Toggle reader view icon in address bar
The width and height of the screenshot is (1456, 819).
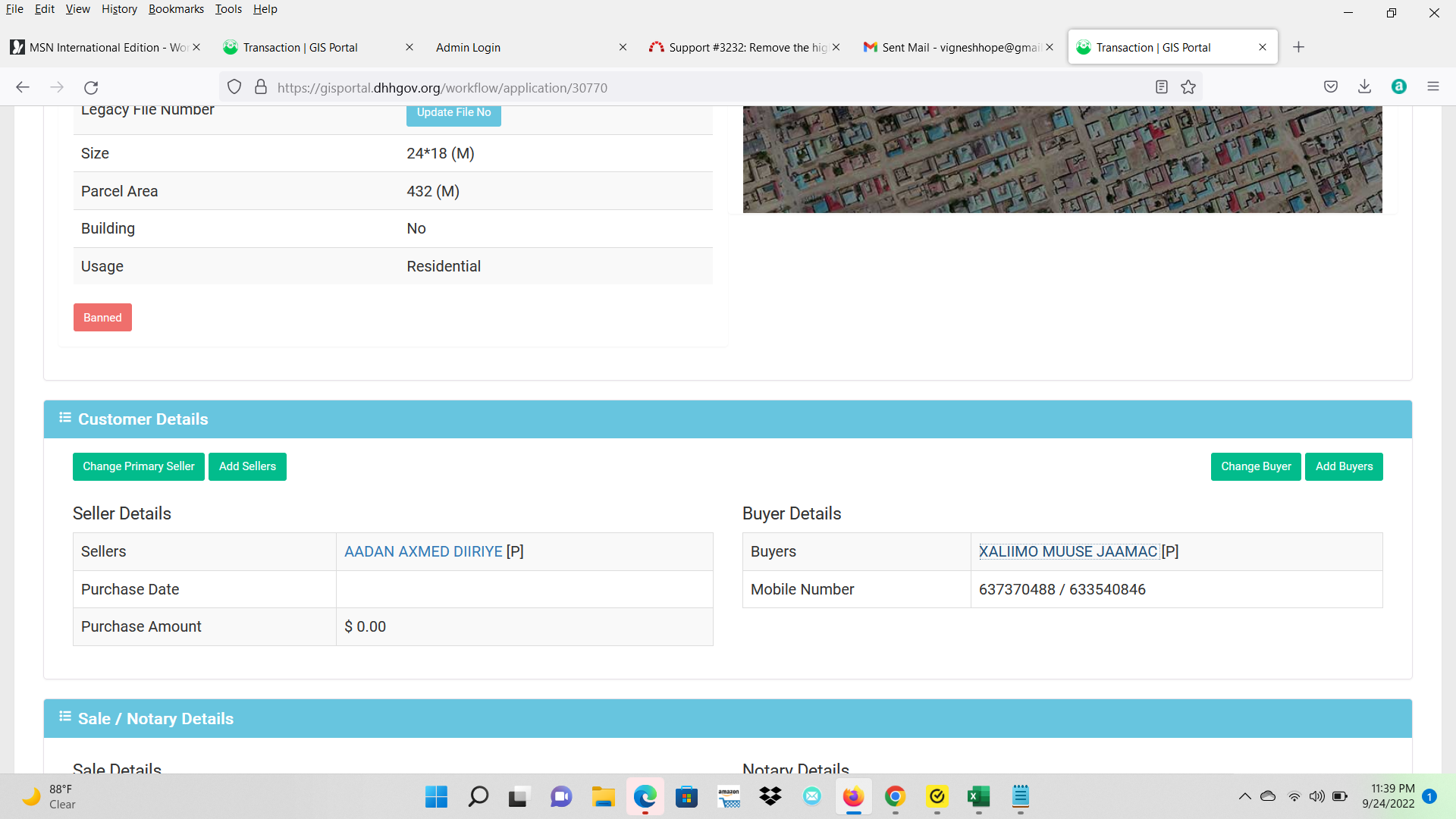tap(1161, 87)
